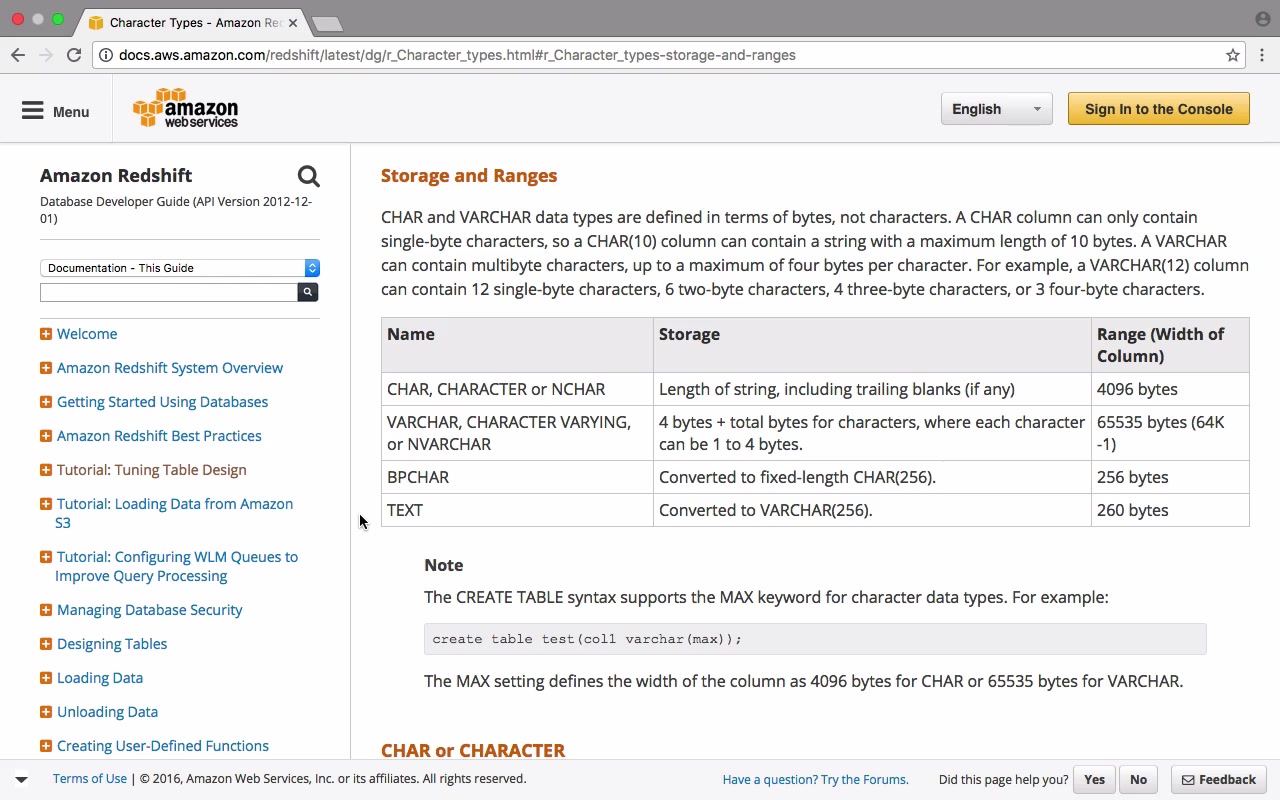Open the Terms of Use link
Image resolution: width=1280 pixels, height=800 pixels.
(x=90, y=779)
